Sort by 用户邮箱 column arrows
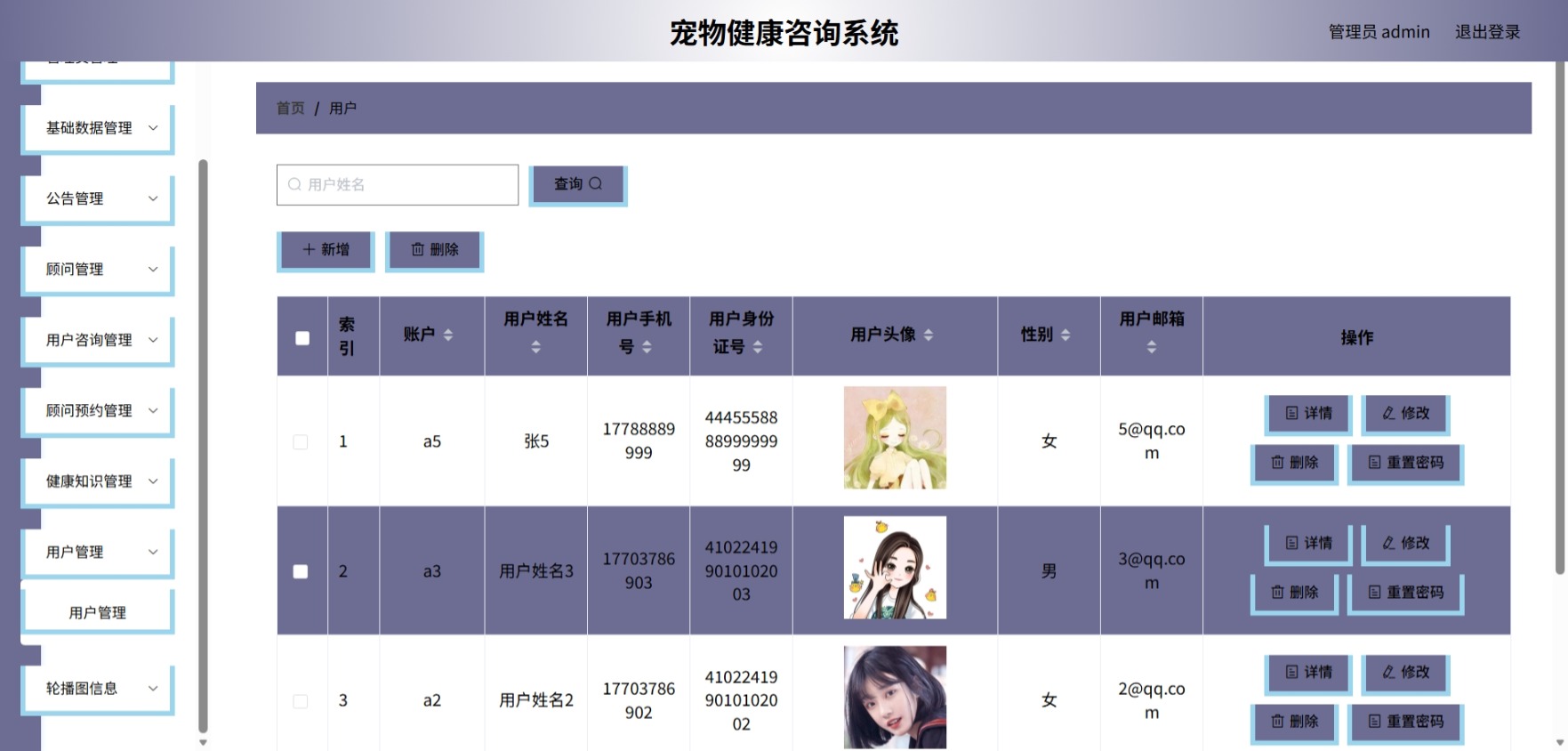The image size is (1568, 751). pos(1152,347)
